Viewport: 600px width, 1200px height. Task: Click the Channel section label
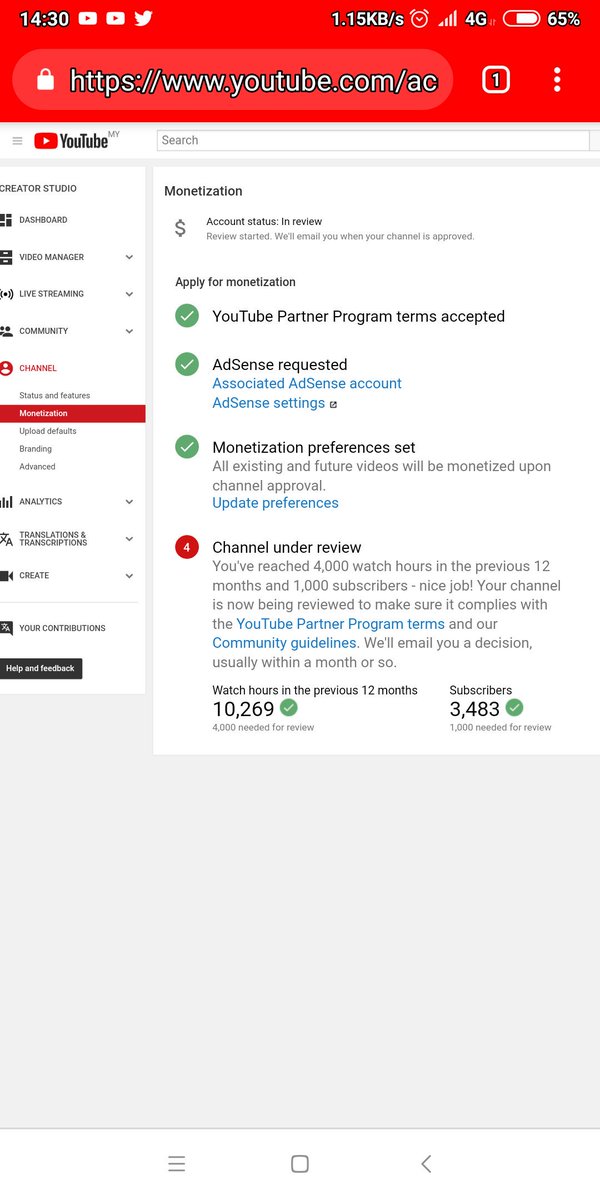tap(38, 368)
